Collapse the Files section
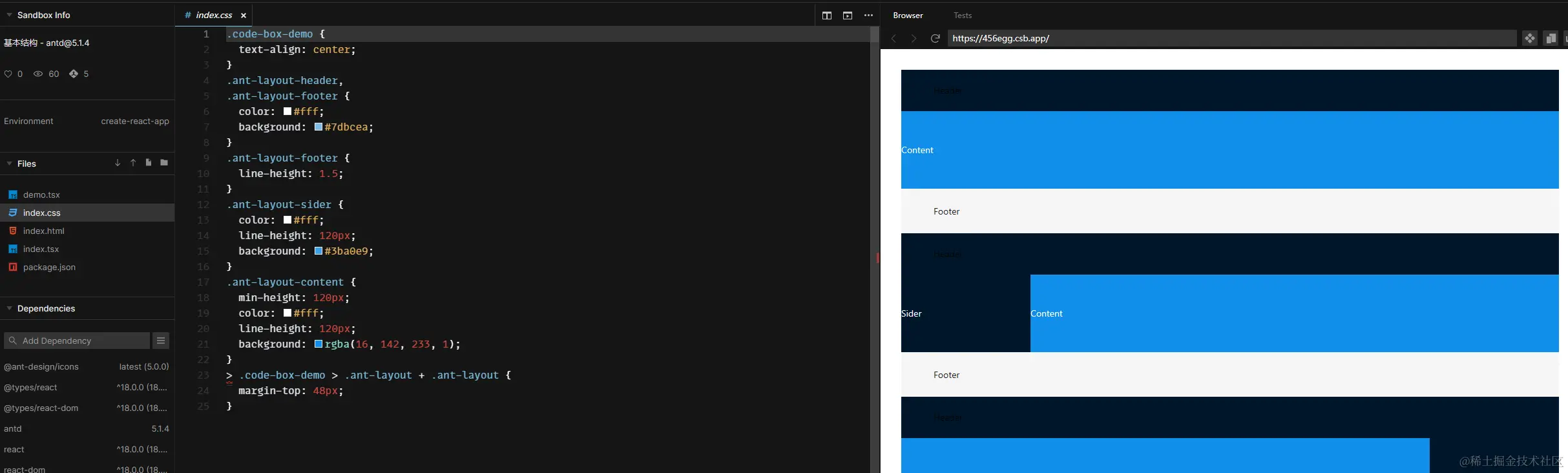The width and height of the screenshot is (1568, 473). click(x=9, y=163)
